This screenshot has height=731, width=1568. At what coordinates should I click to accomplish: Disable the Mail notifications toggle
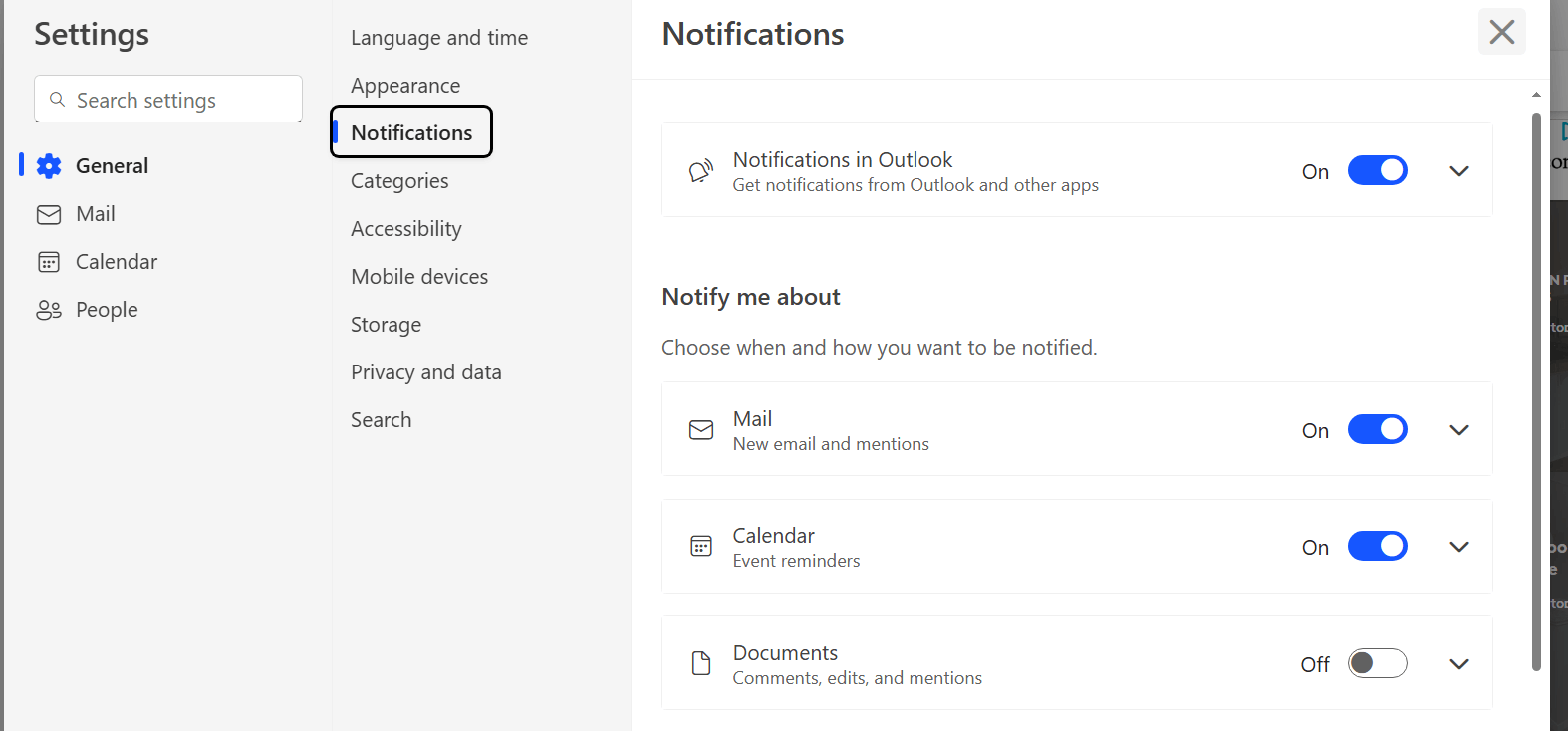pyautogui.click(x=1378, y=429)
